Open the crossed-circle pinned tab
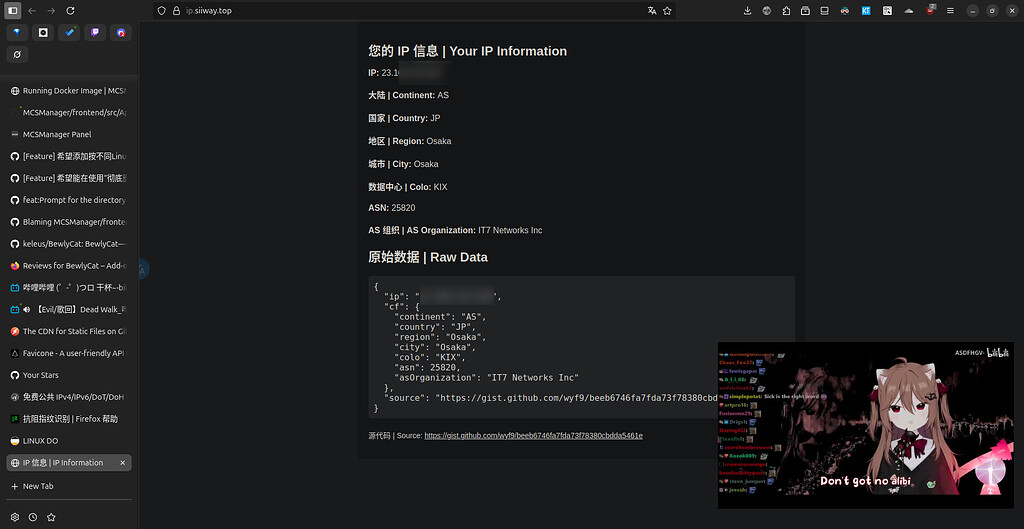Viewport: 1024px width, 529px height. (x=17, y=55)
